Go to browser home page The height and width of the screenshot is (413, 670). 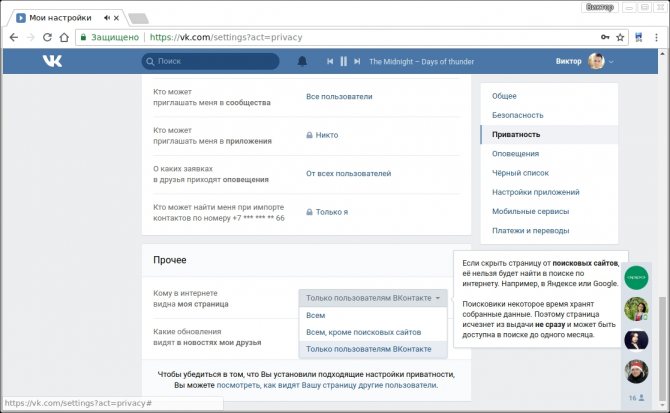[x=64, y=38]
